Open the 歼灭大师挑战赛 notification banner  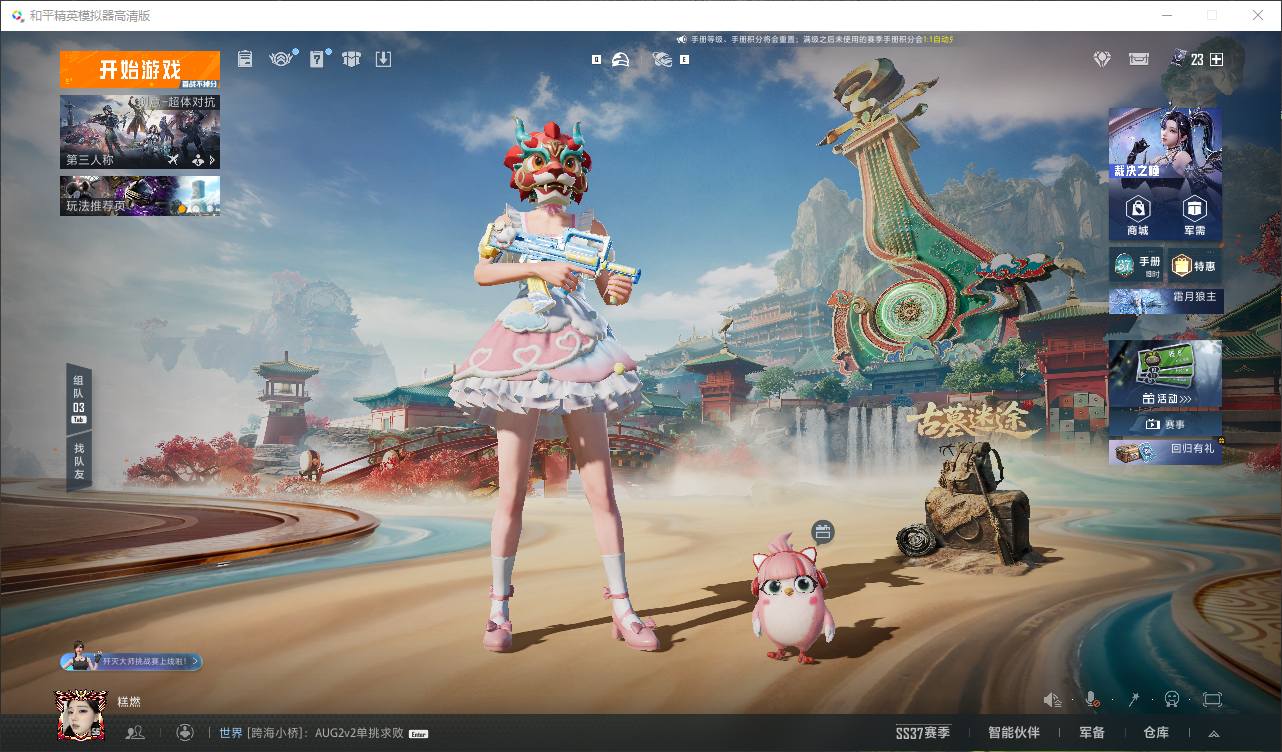132,660
